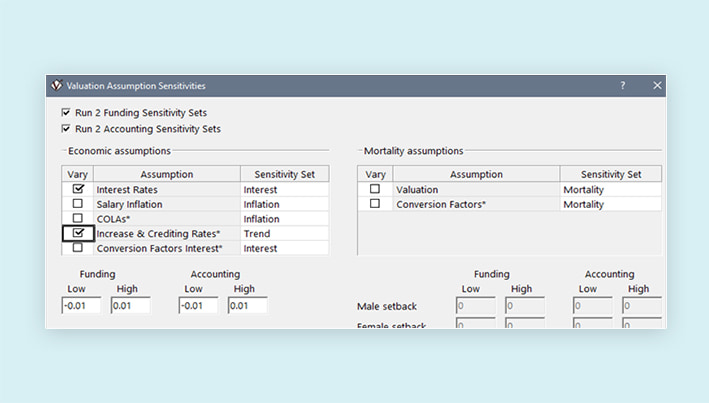Screen dimensions: 709x403
Task: Check the COLAs vary checkbox
Action: click(x=78, y=219)
